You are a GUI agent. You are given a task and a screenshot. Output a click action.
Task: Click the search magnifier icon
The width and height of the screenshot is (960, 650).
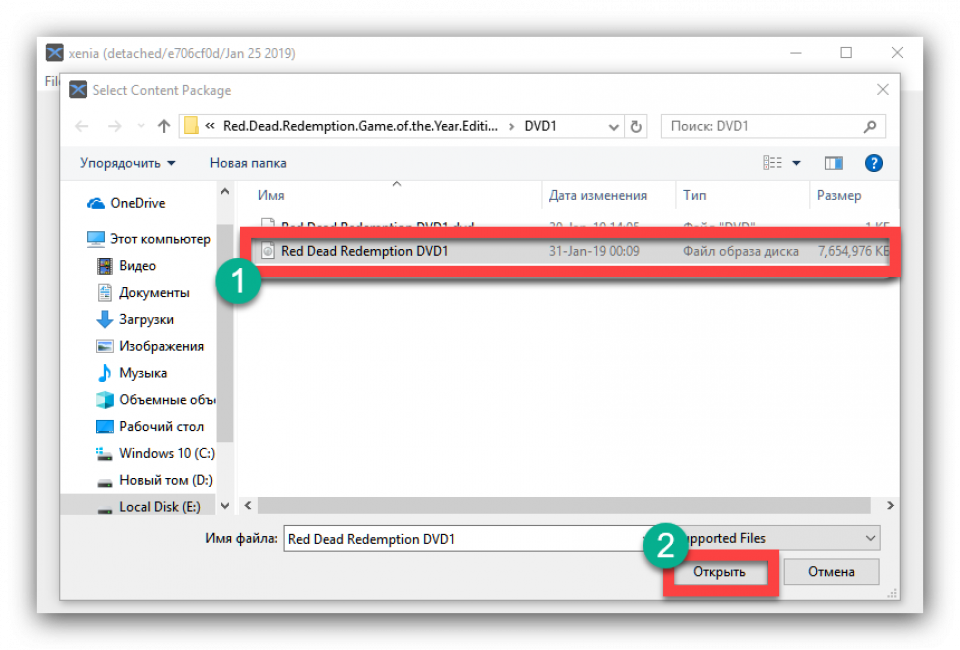click(869, 127)
